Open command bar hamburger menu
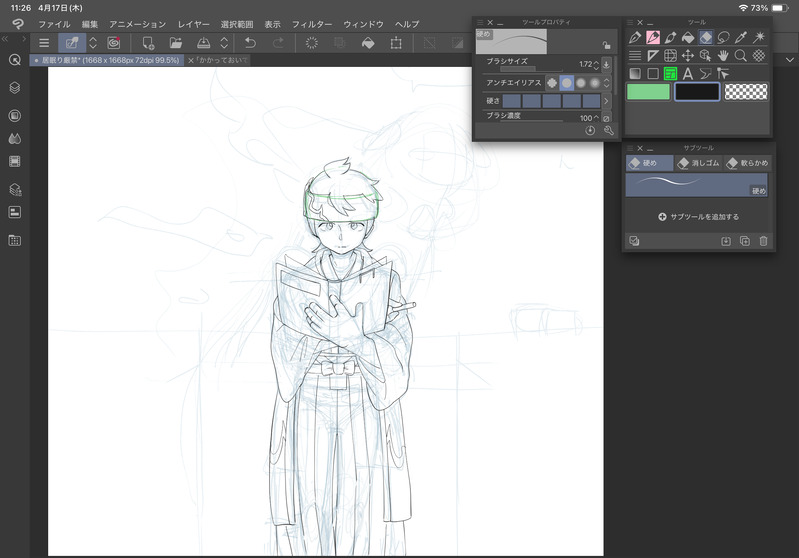799x558 pixels. [44, 43]
